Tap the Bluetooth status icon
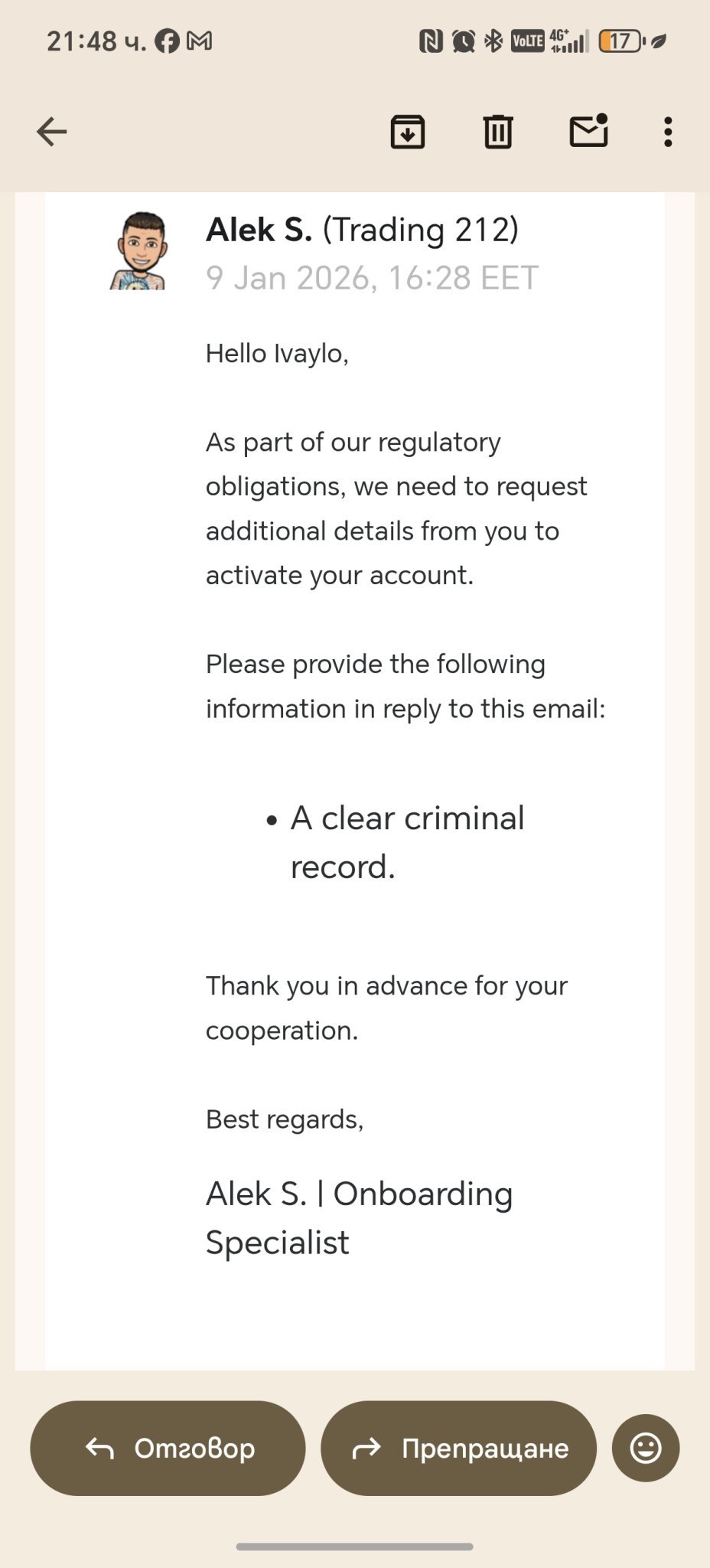 click(493, 41)
